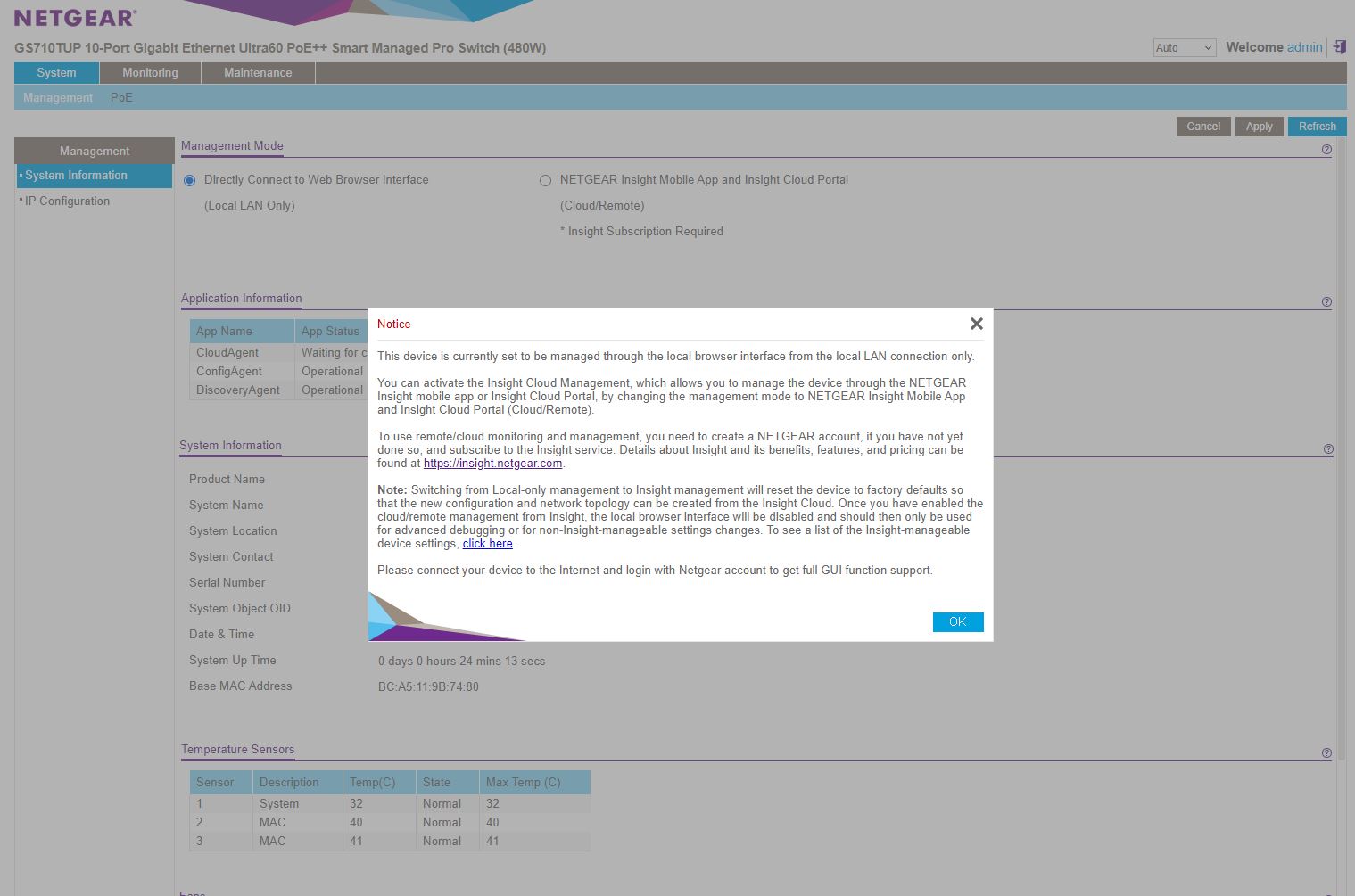Click the System Location label

(x=233, y=531)
